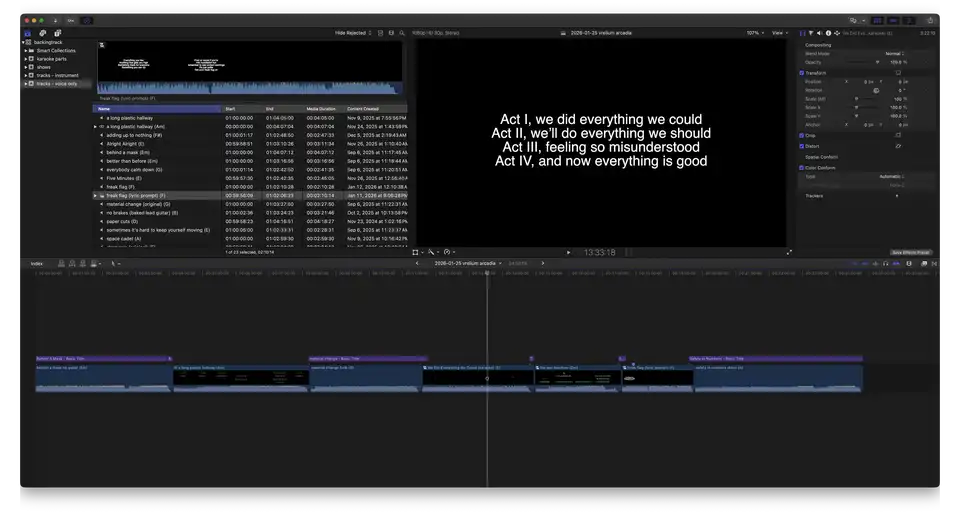Enter full screen viewer via arrows icon

[x=789, y=252]
